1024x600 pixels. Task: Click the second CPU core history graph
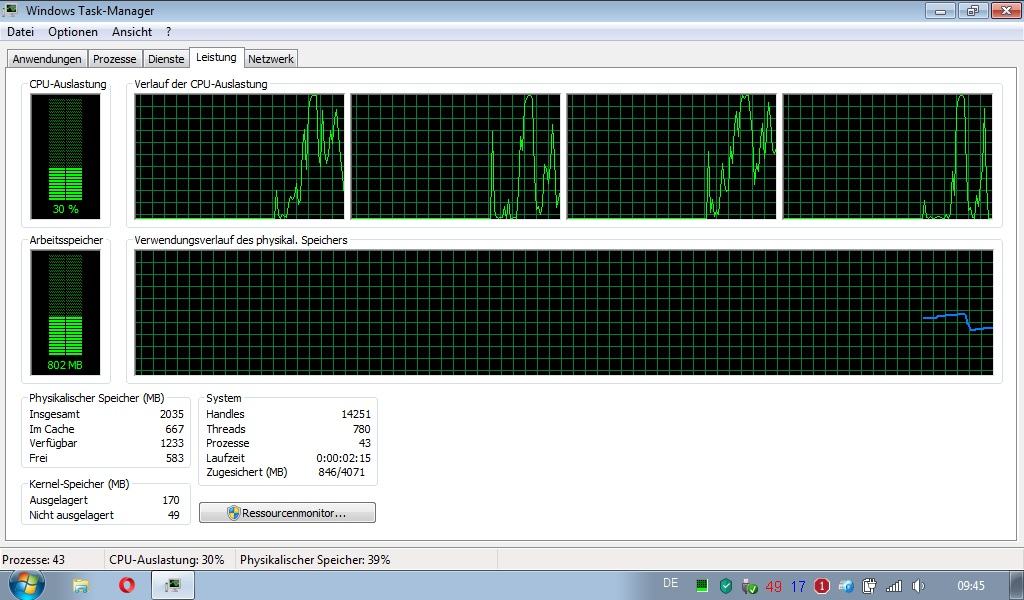click(455, 156)
